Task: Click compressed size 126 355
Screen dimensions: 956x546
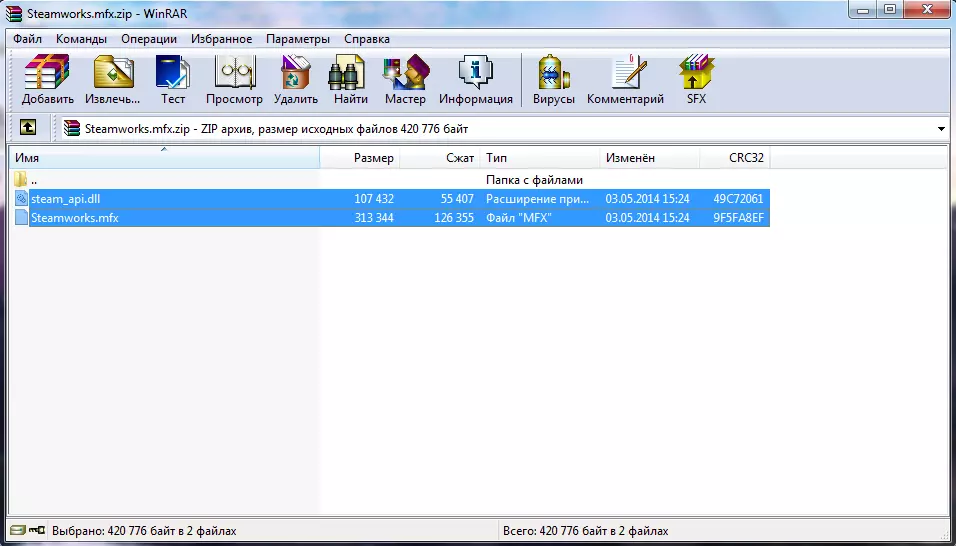Action: pyautogui.click(x=454, y=218)
